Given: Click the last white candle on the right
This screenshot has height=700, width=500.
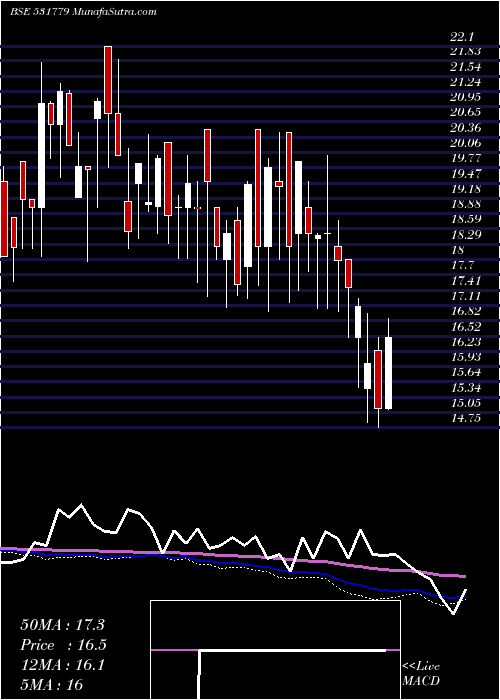Looking at the screenshot, I should click(388, 373).
